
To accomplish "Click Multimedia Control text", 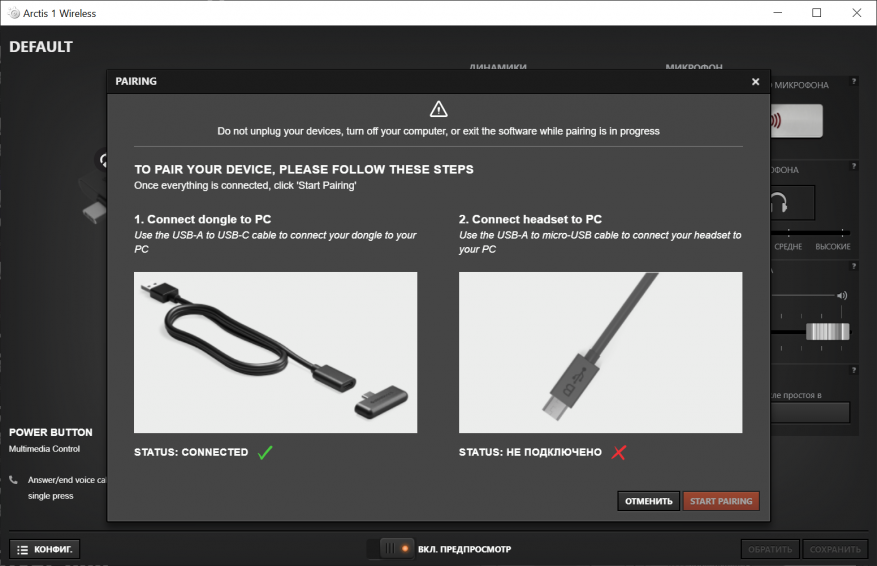I will coord(44,449).
